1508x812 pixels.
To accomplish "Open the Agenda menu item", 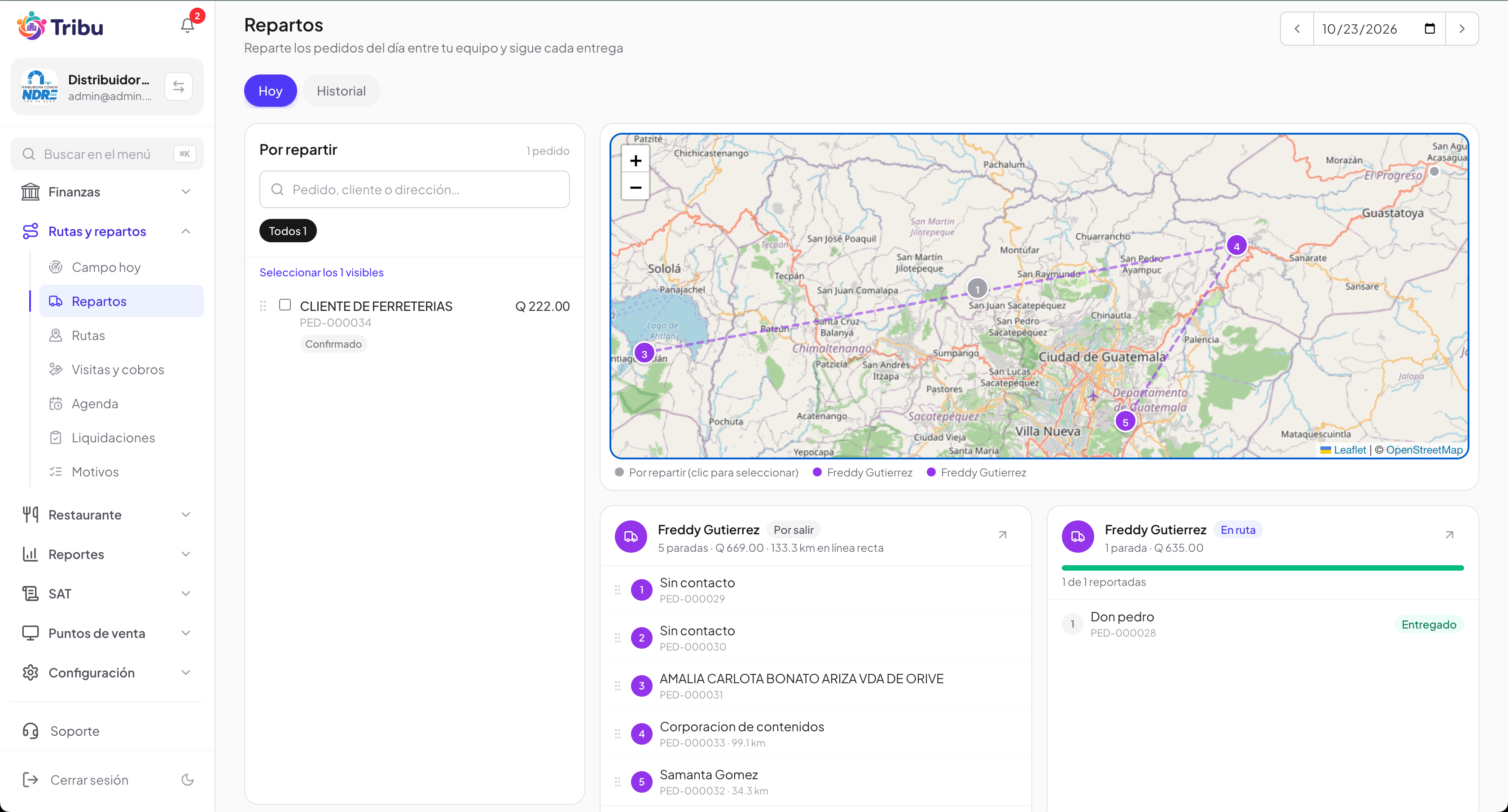I will coord(121,404).
